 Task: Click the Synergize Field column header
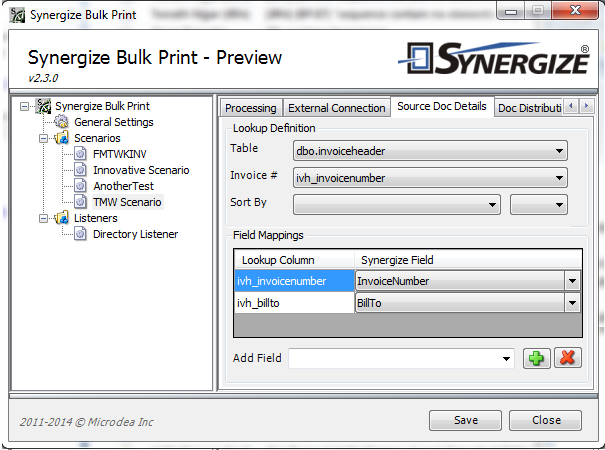[468, 260]
